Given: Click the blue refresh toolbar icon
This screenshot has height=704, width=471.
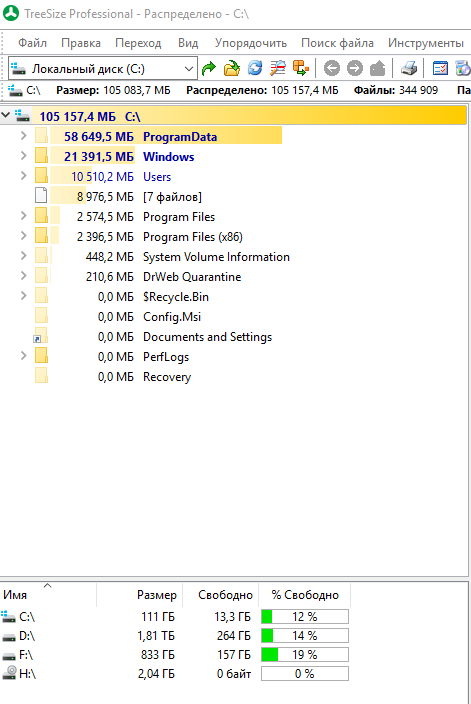Looking at the screenshot, I should (255, 69).
